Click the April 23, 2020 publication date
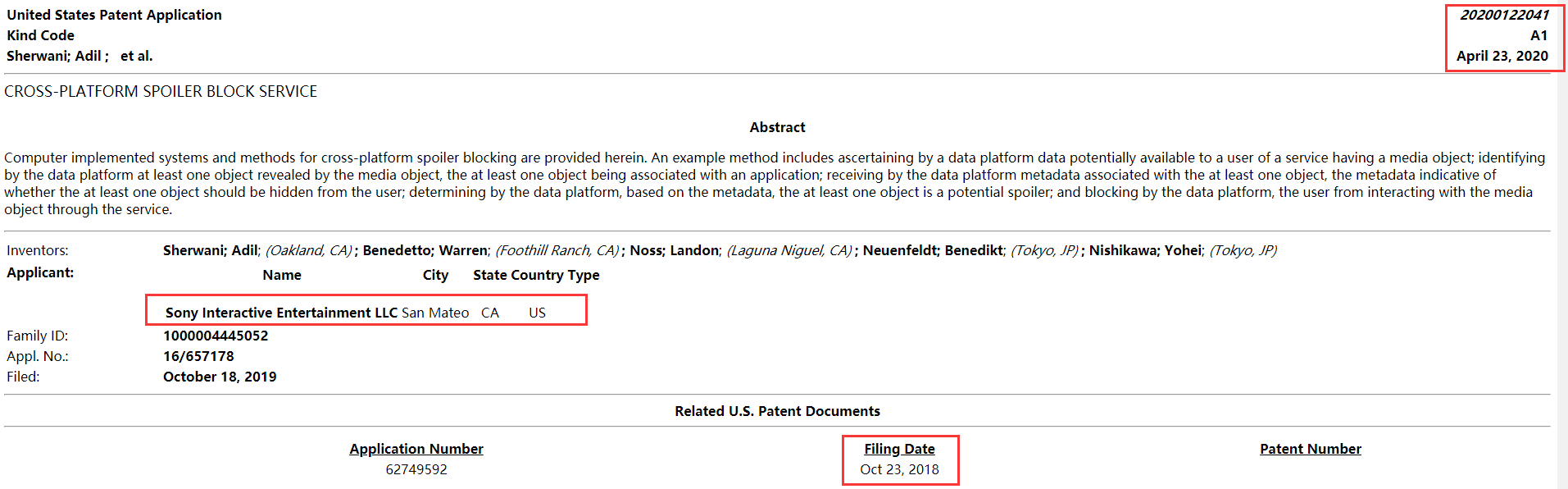 (1502, 56)
